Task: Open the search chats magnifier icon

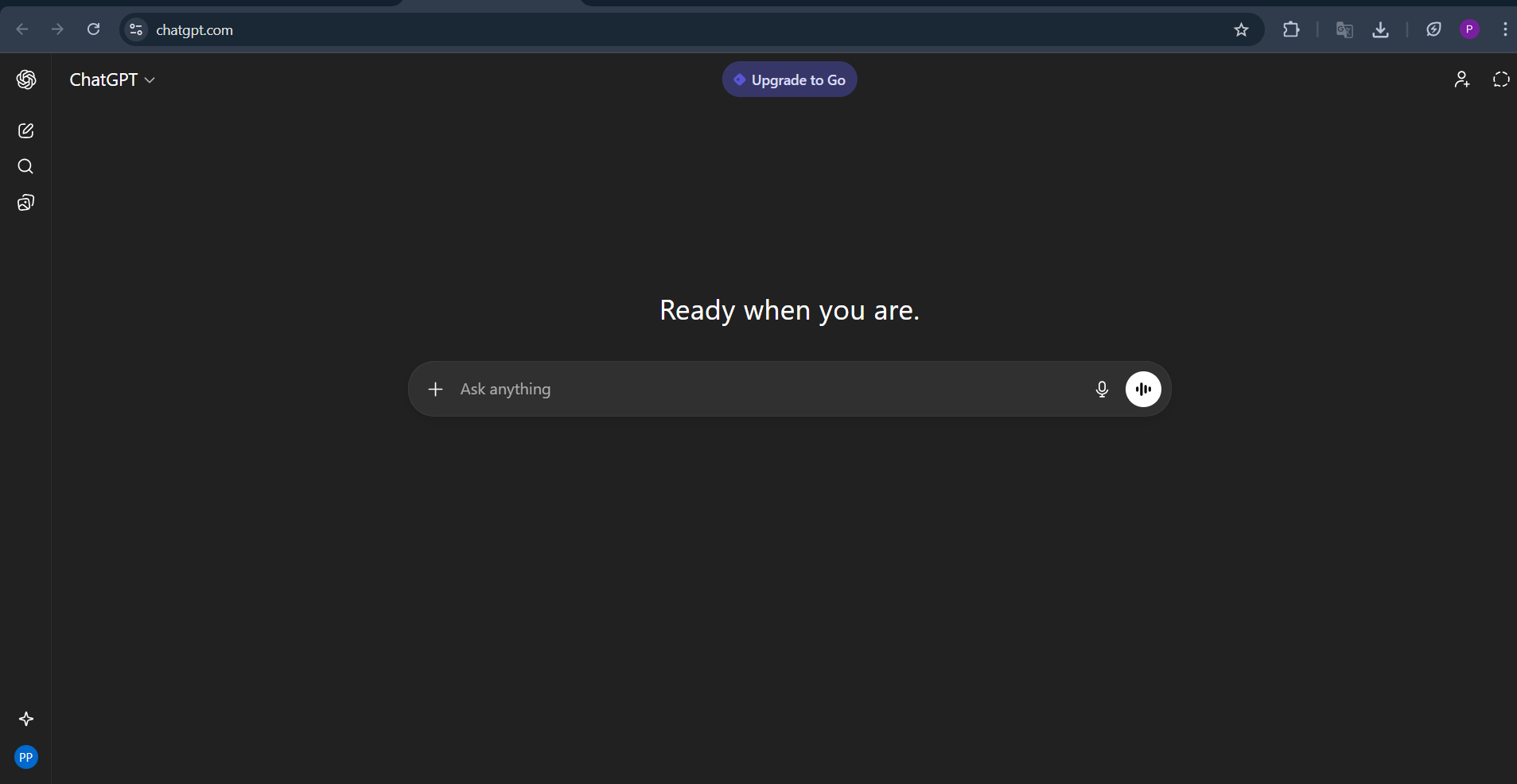Action: click(x=25, y=166)
